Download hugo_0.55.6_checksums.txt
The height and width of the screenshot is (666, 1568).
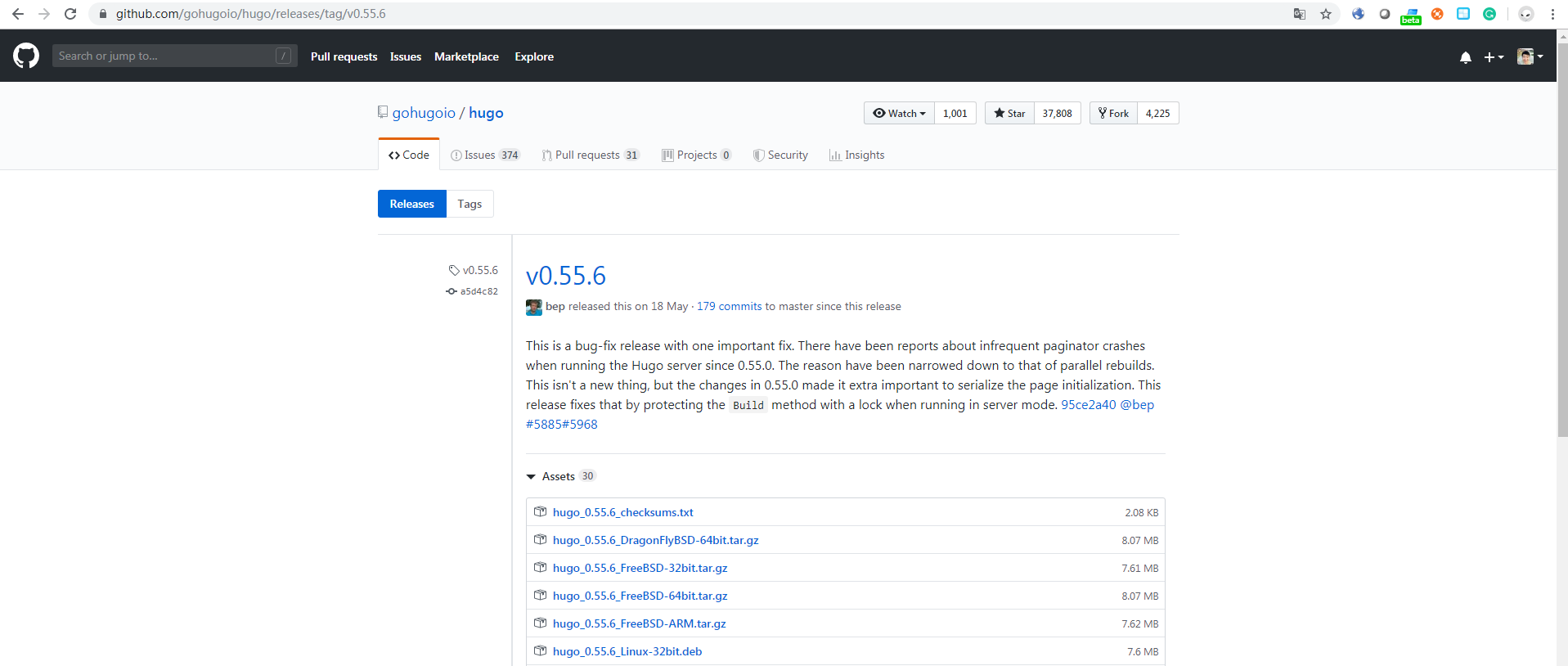point(623,512)
